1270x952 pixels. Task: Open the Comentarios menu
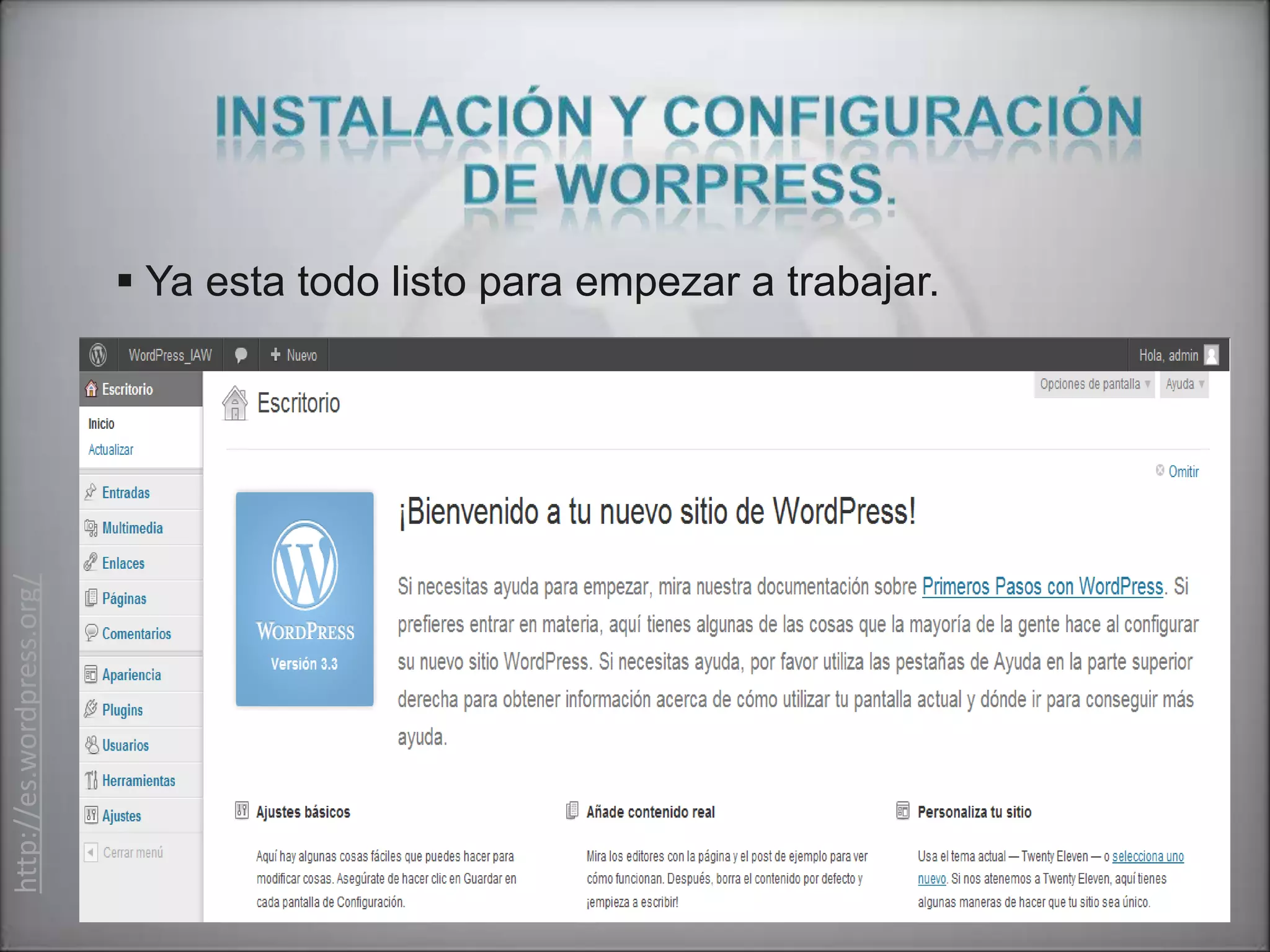tap(141, 633)
